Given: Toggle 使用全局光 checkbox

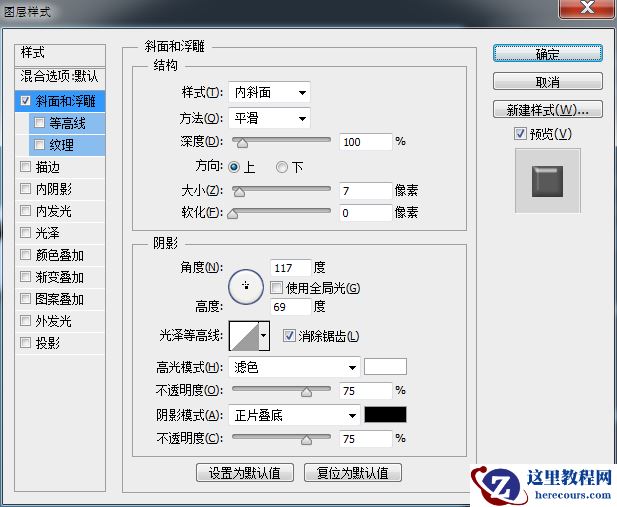Looking at the screenshot, I should click(277, 288).
